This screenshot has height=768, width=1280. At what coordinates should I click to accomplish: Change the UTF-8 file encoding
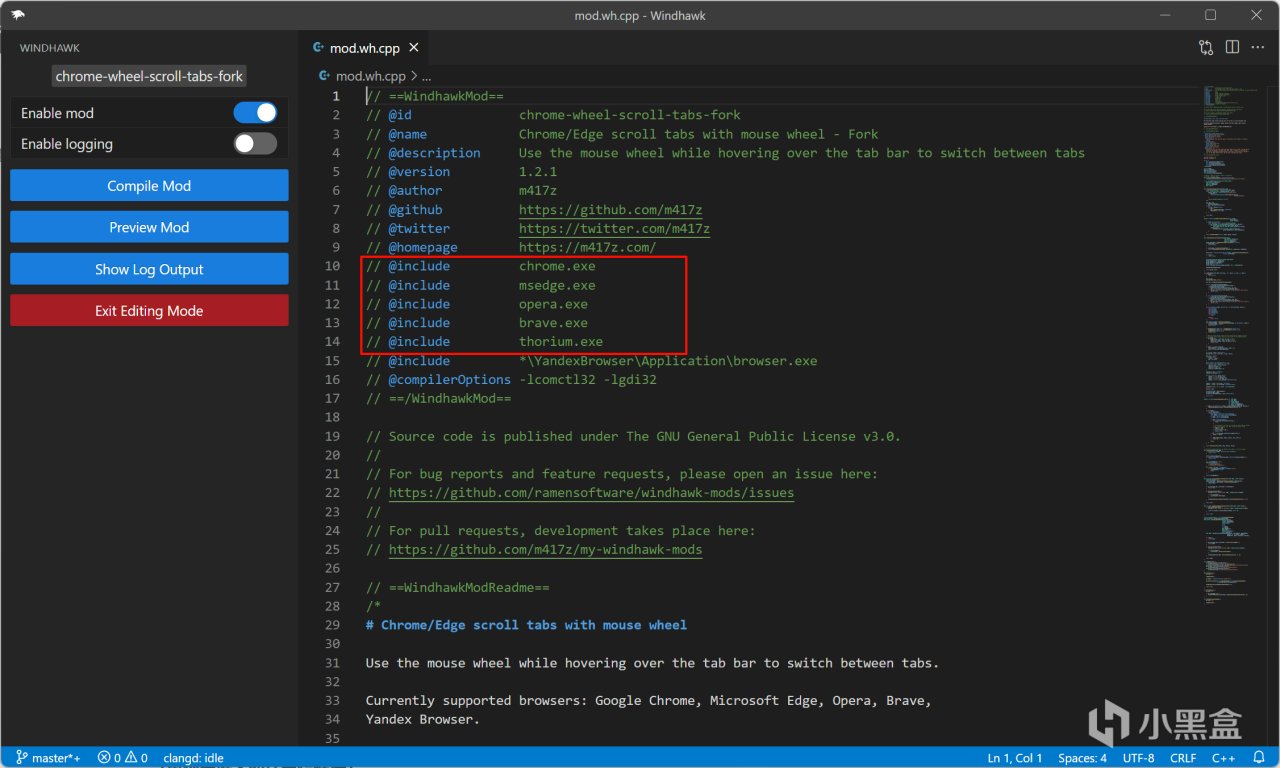pos(1138,758)
